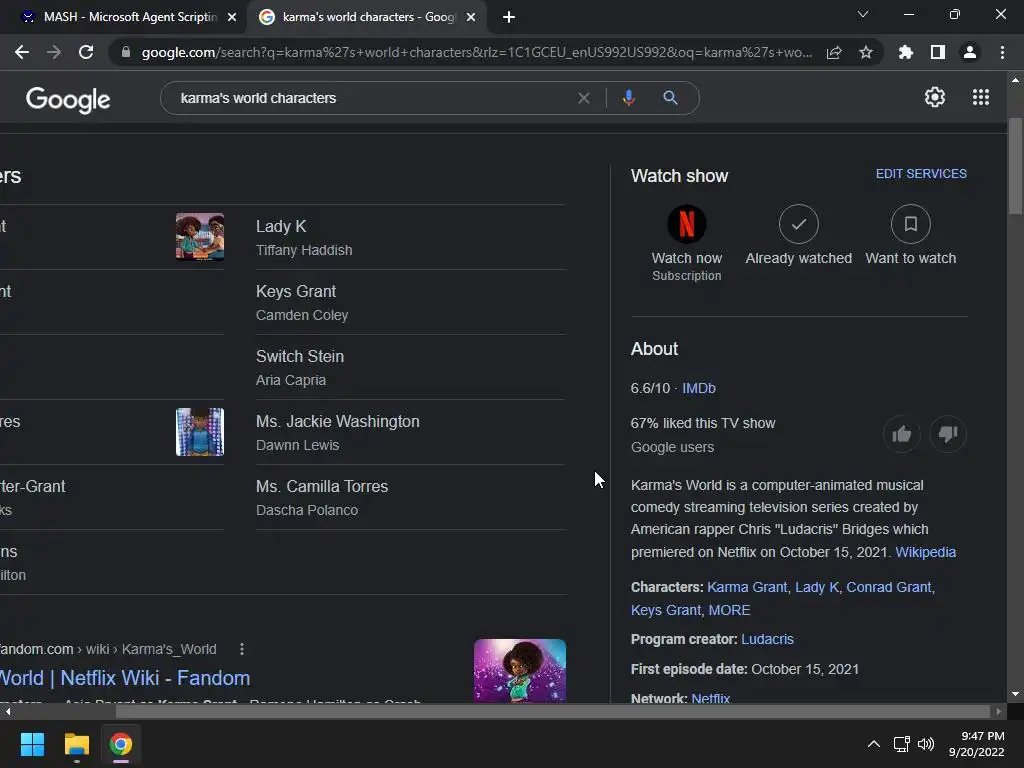Share this page from the address bar

coord(834,52)
